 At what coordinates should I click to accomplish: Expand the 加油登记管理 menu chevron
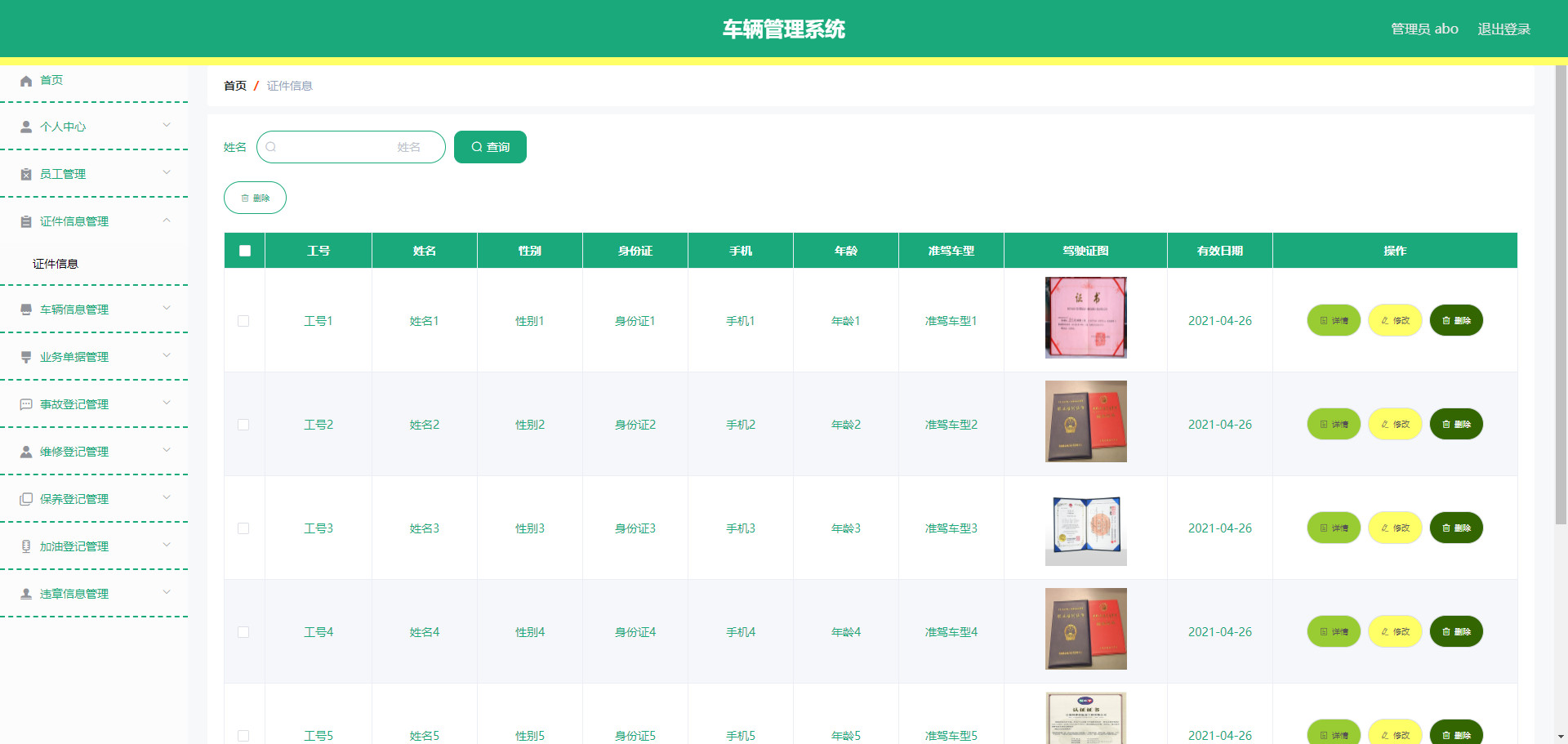tap(167, 545)
